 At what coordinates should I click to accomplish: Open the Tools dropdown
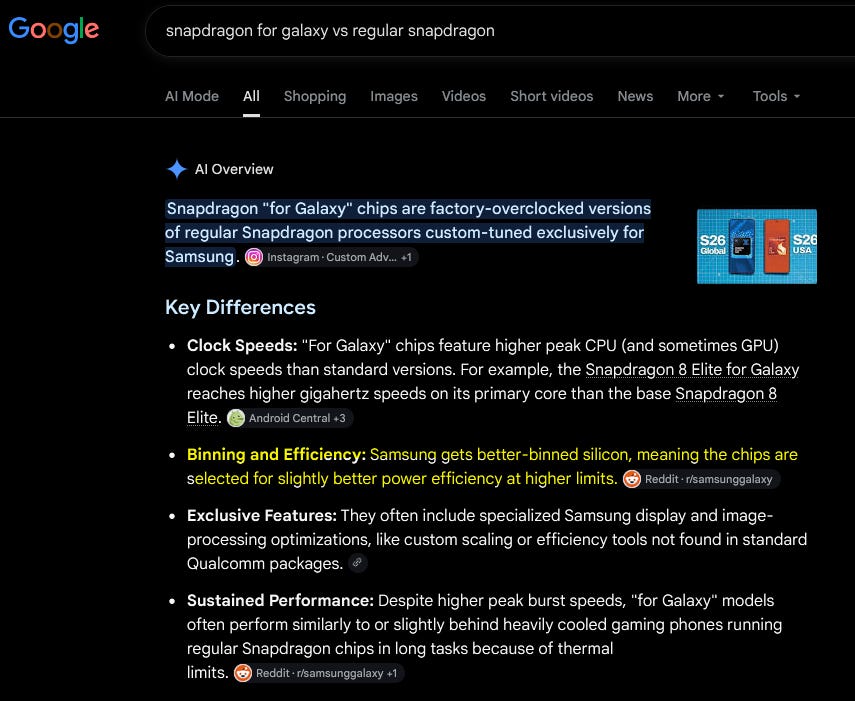776,96
